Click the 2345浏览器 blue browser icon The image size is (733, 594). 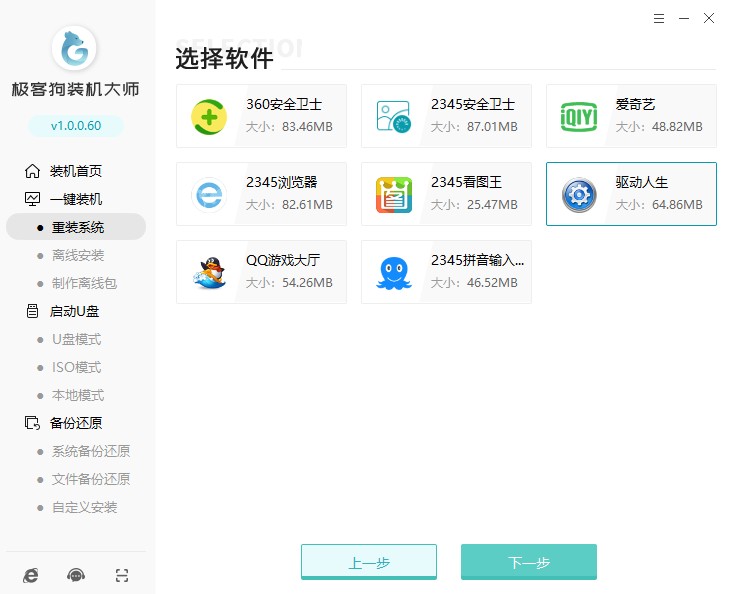tap(209, 194)
